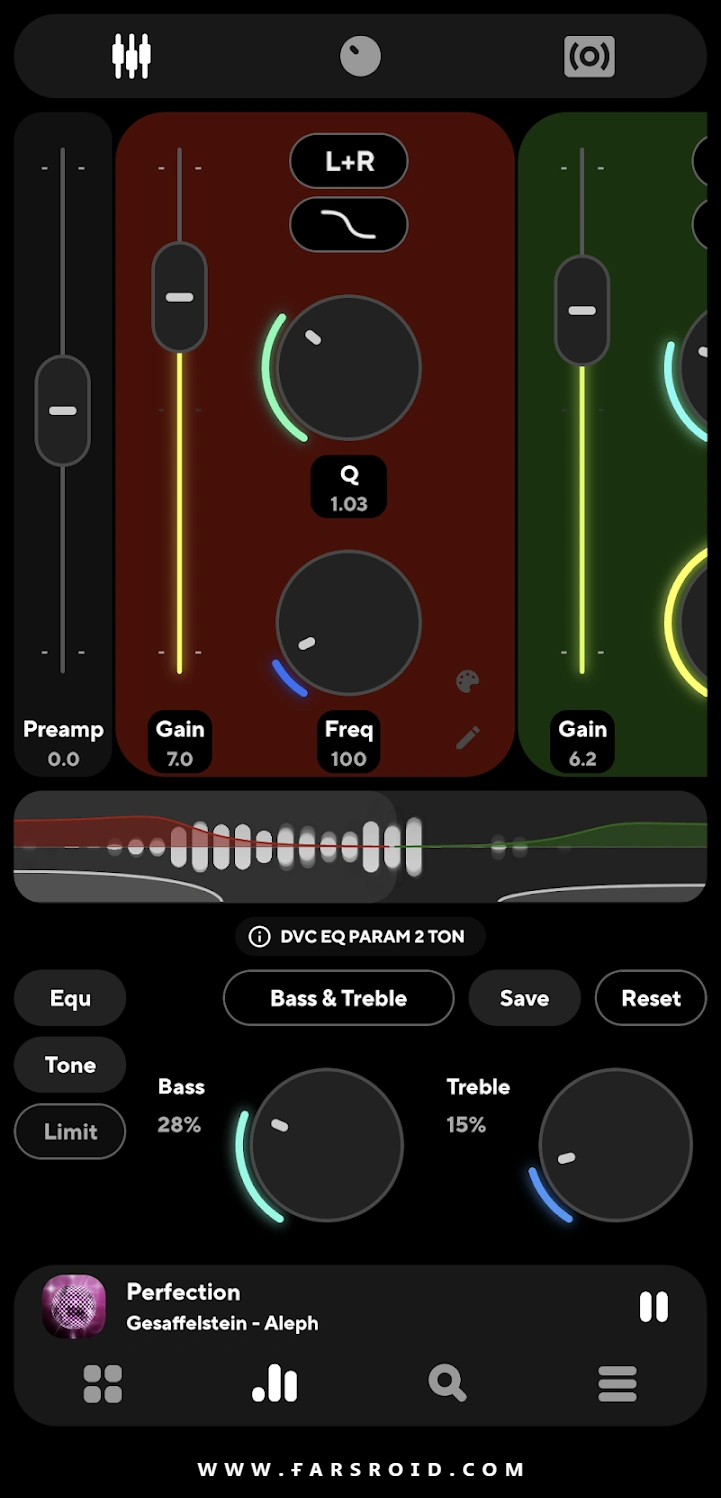Toggle the Equ button
Screen dimensions: 721x1498
70,998
